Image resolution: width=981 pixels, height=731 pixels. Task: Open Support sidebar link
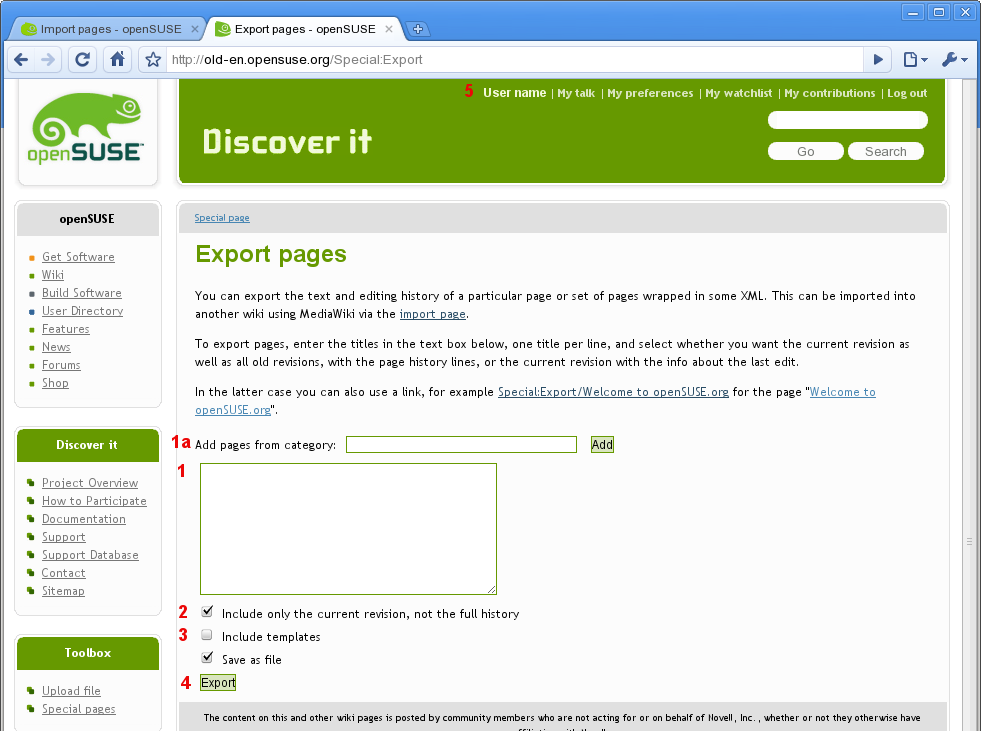pos(64,538)
